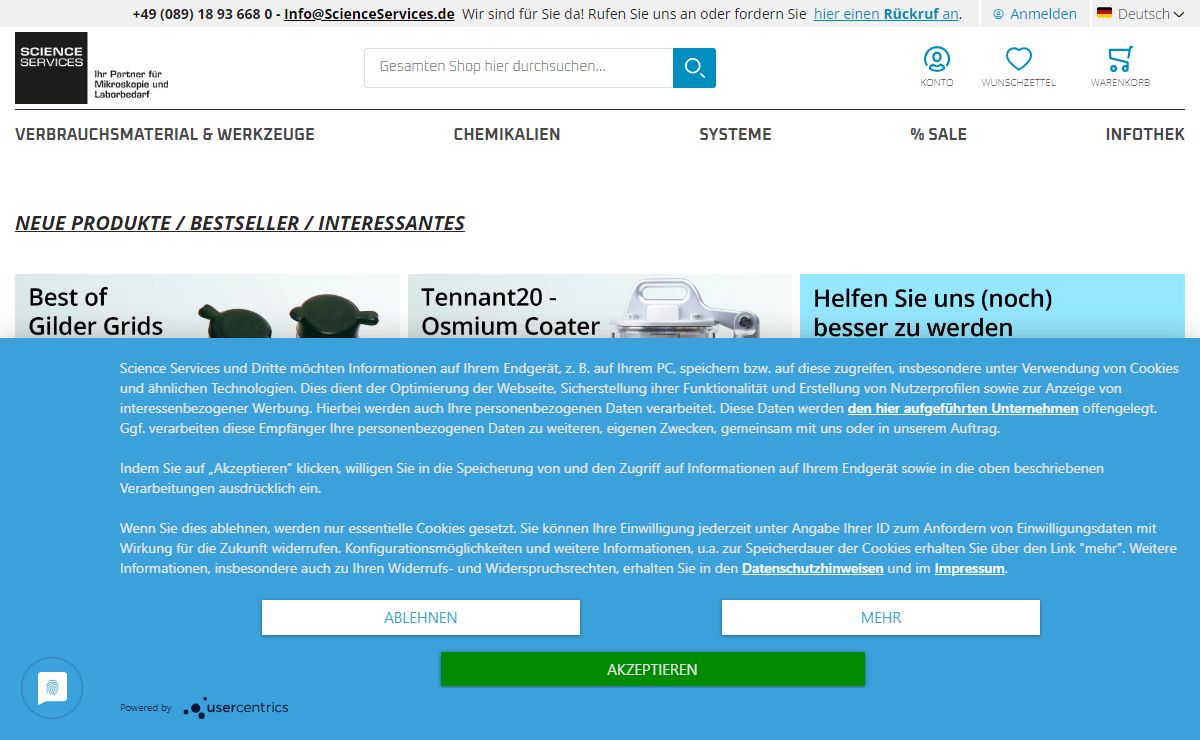This screenshot has height=740, width=1200.
Task: Open 'den hier aufgeführten Unternehmen' link
Action: pyautogui.click(x=963, y=408)
